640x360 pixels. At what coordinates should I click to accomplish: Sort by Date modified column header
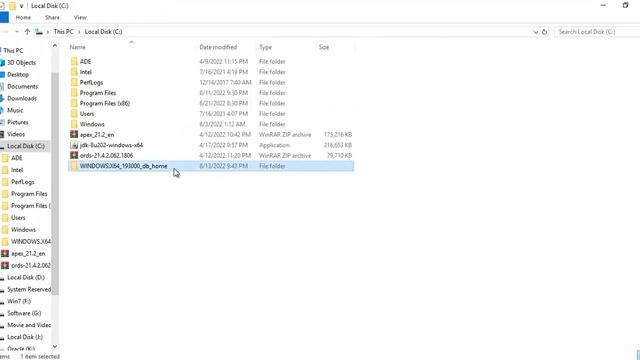pyautogui.click(x=218, y=47)
